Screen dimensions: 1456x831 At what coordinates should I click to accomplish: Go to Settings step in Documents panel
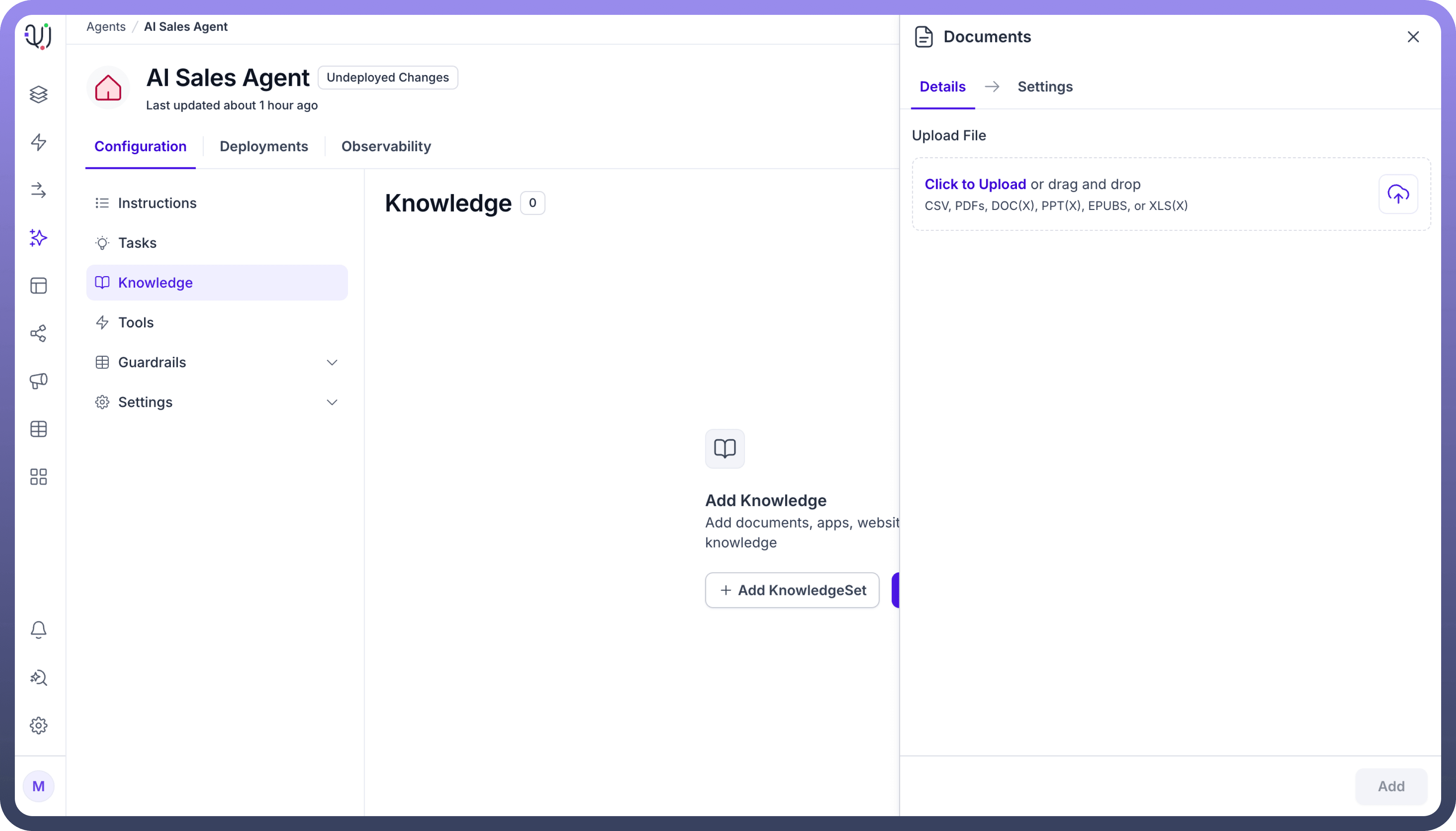(1045, 87)
